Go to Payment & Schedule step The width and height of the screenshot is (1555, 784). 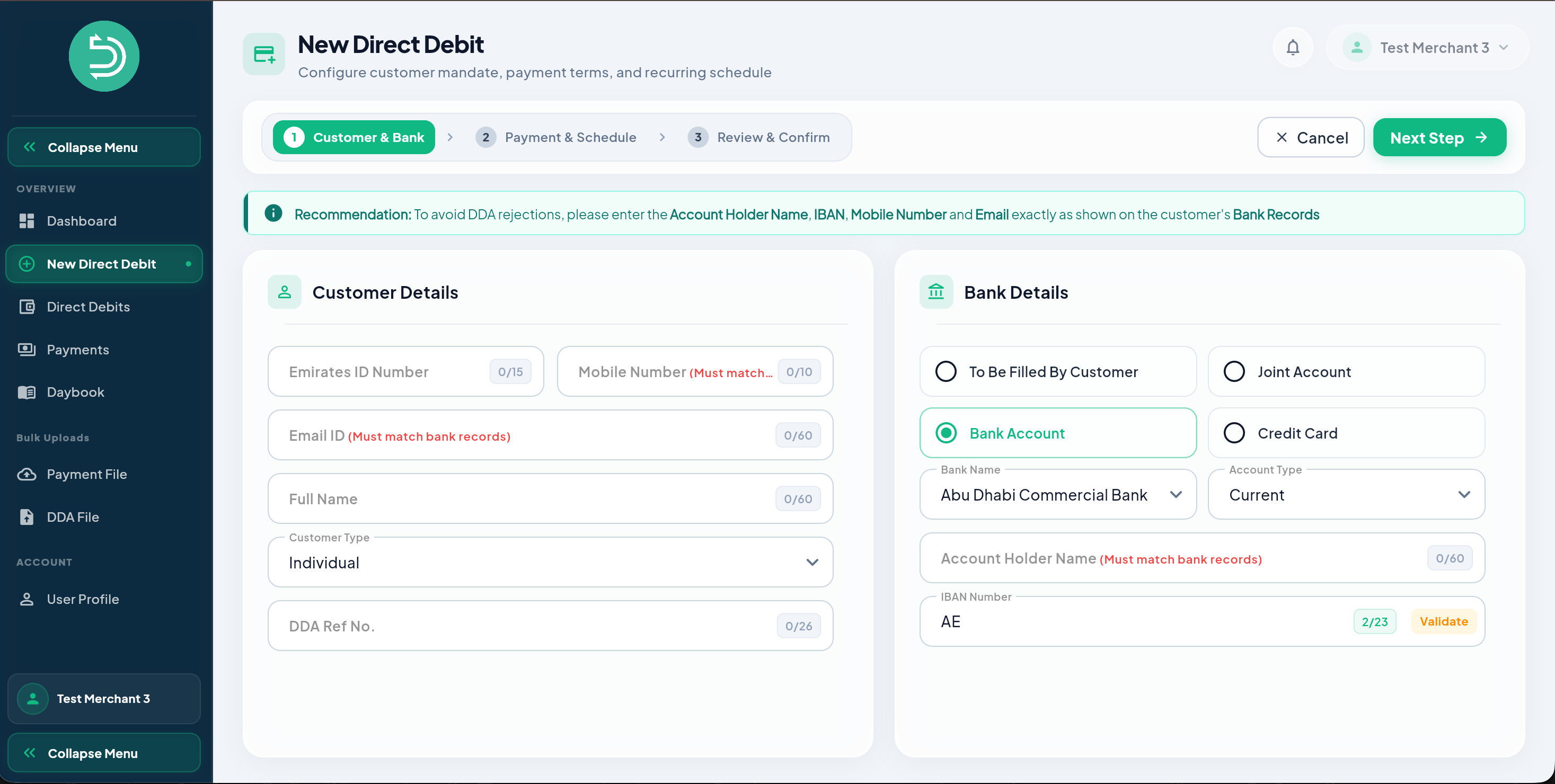pos(556,138)
